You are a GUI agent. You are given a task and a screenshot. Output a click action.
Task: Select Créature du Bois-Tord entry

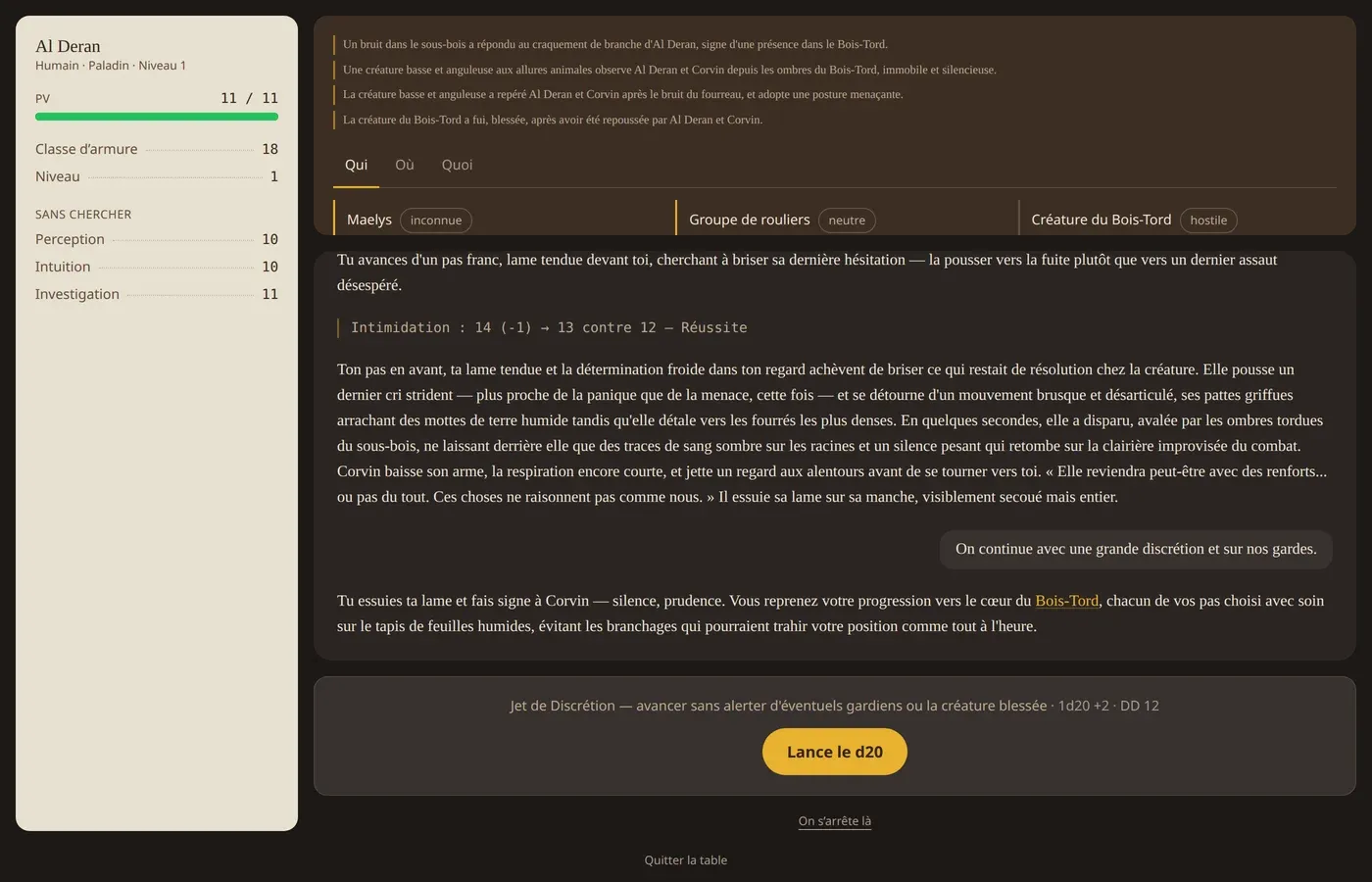coord(1177,220)
